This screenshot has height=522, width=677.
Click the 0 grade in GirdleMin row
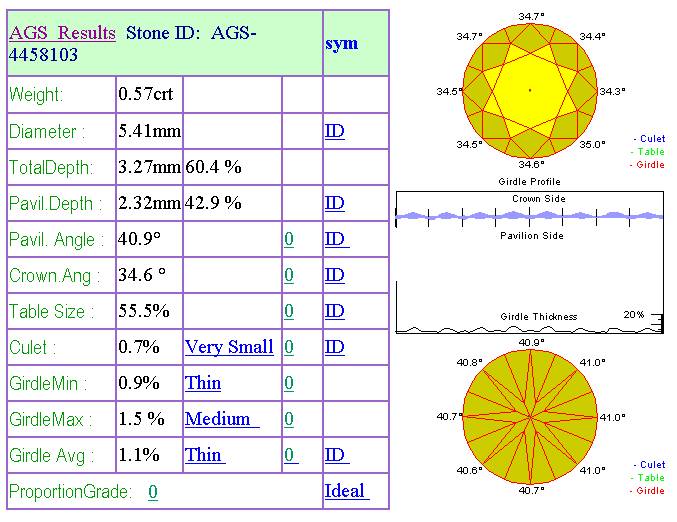tap(289, 383)
